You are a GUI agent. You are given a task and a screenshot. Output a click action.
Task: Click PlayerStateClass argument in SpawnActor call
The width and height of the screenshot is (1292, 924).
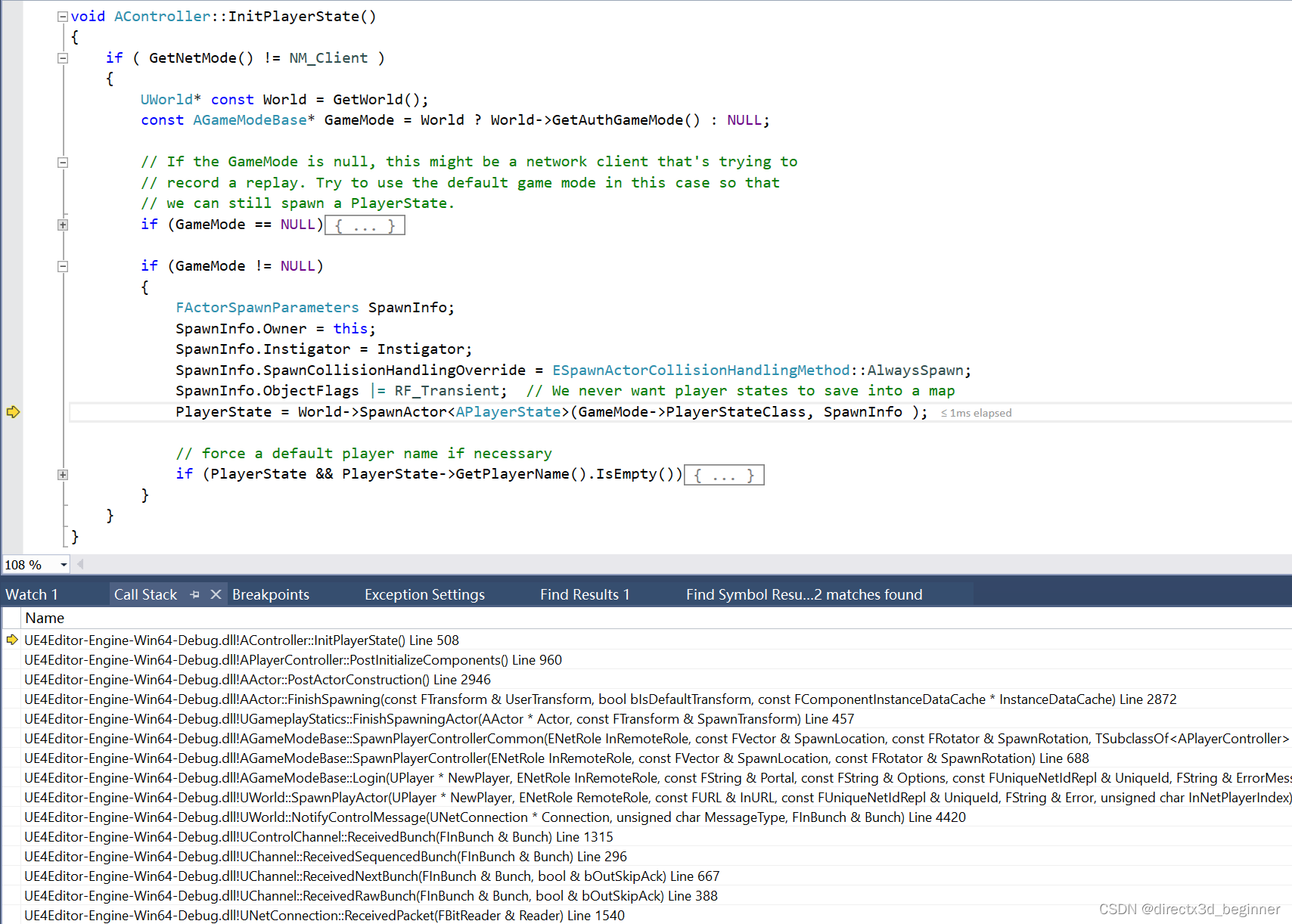[x=735, y=412]
